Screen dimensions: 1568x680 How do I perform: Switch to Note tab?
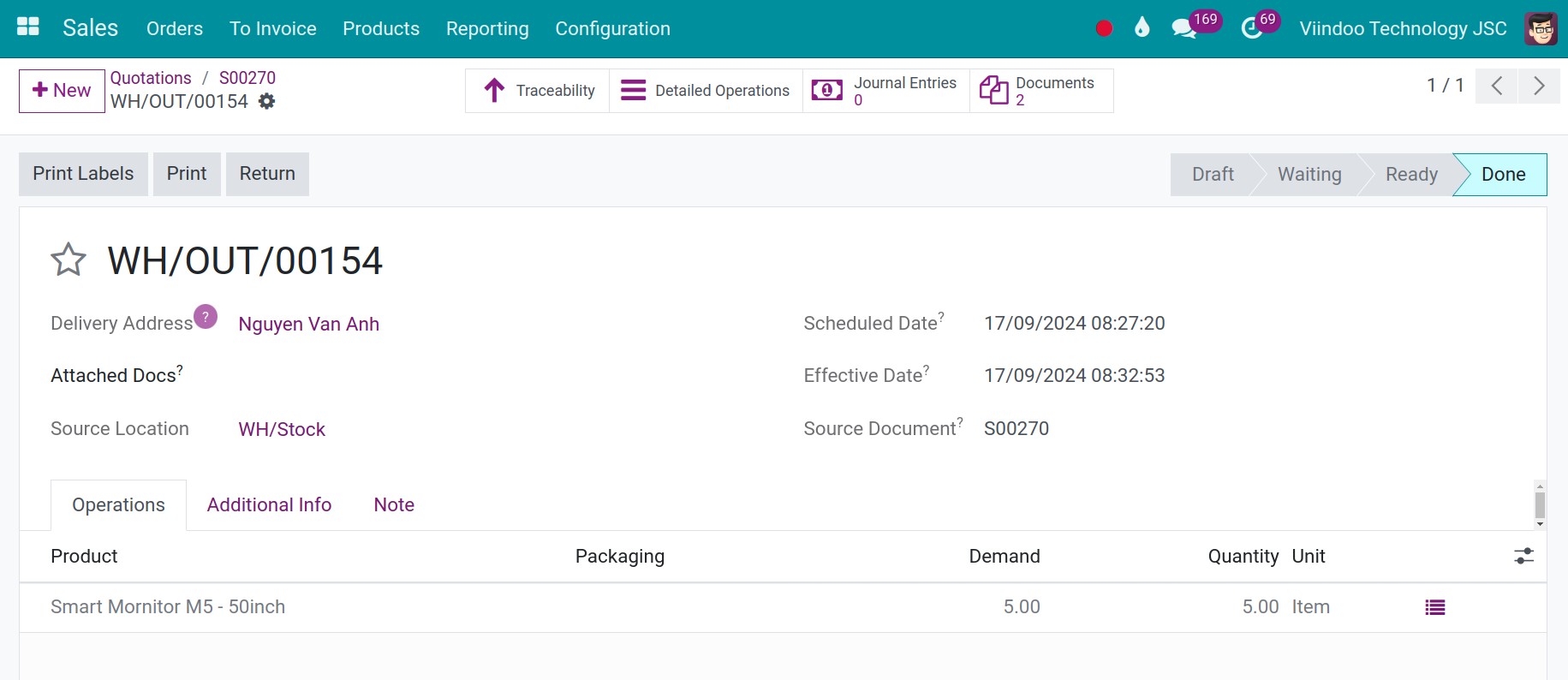(394, 505)
